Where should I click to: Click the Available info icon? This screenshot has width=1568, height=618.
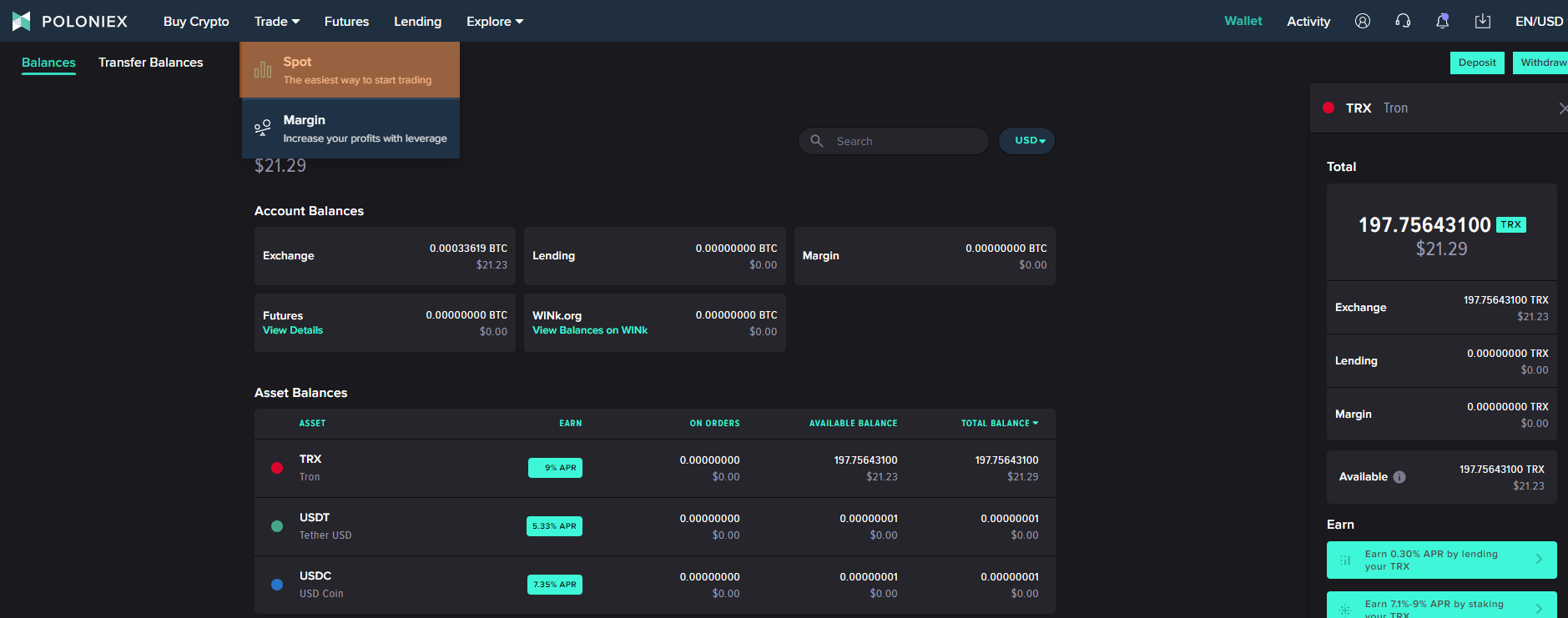(1399, 477)
